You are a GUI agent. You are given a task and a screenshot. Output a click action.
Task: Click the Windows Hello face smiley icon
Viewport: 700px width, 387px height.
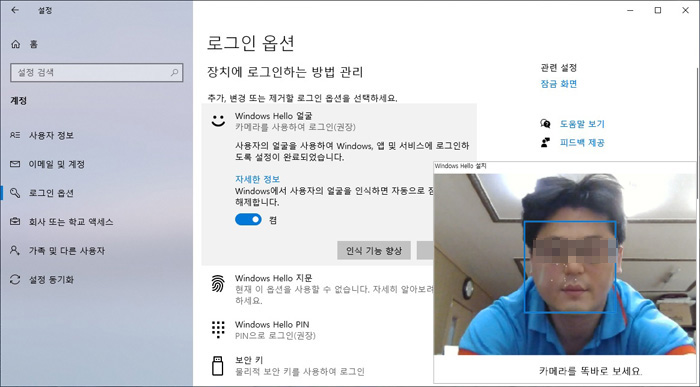[x=218, y=121]
